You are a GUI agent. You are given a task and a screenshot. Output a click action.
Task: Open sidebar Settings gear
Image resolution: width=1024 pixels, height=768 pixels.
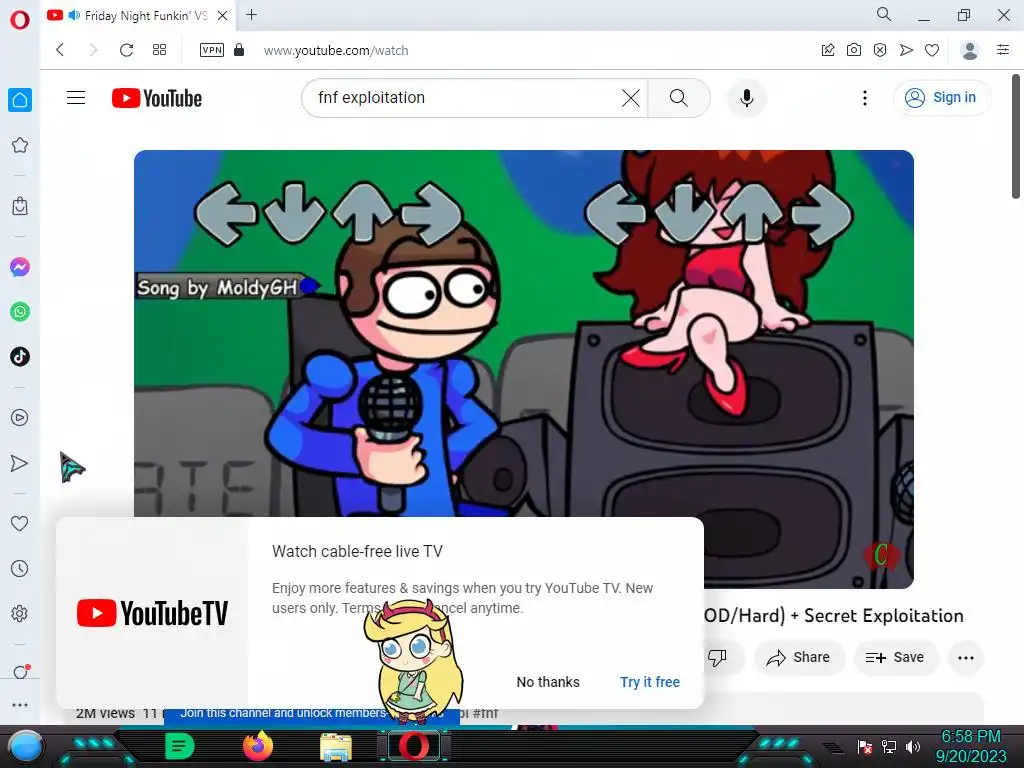click(x=20, y=614)
